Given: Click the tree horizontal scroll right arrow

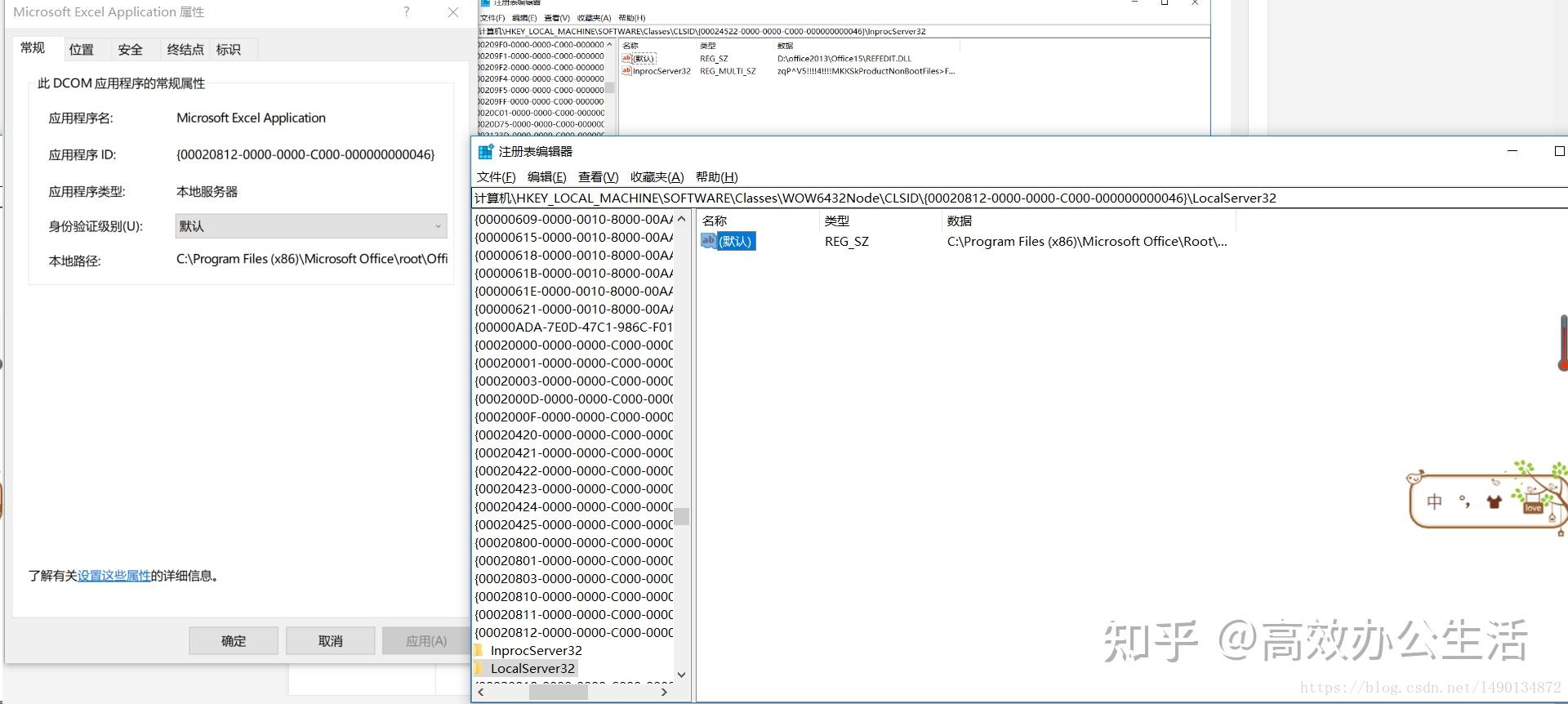Looking at the screenshot, I should coord(664,692).
